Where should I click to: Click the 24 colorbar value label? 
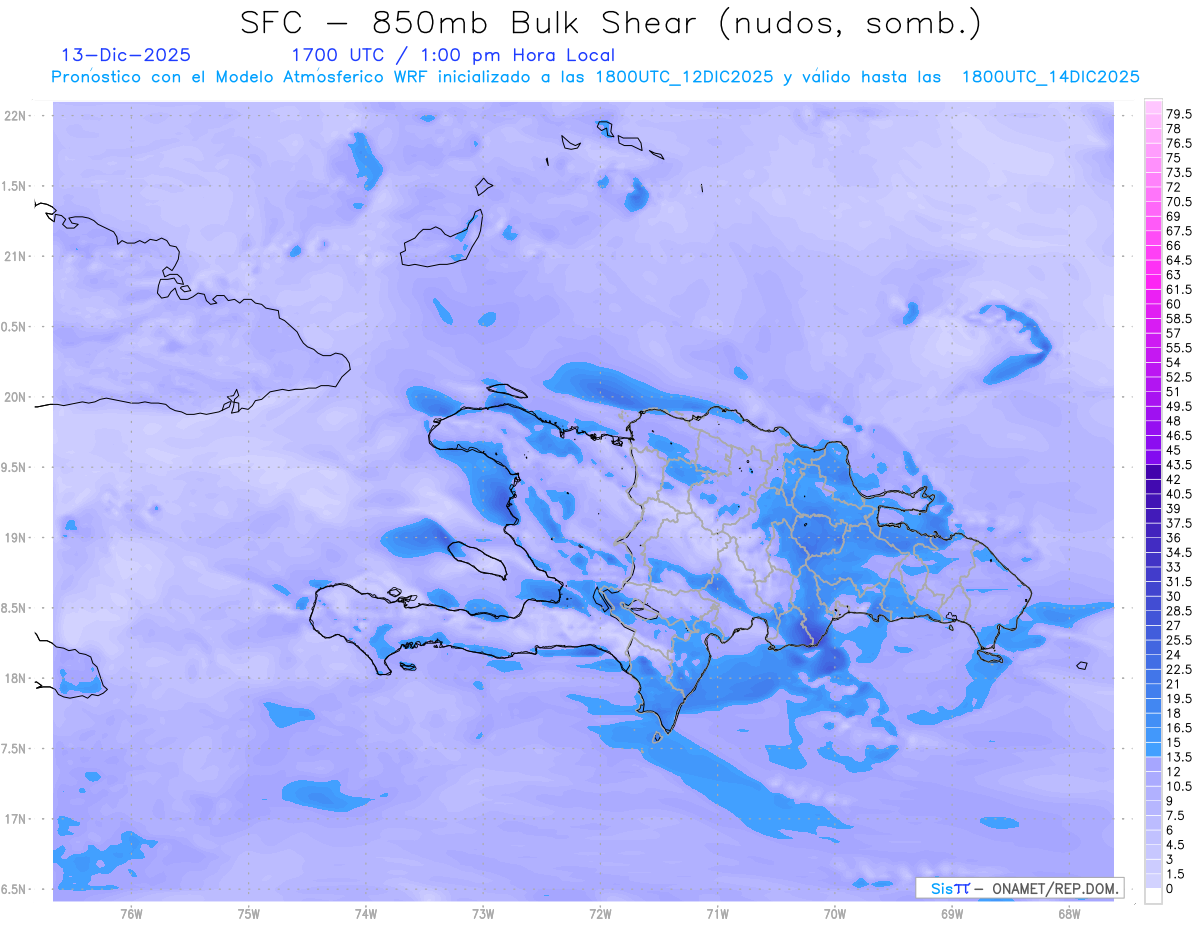tap(1173, 654)
